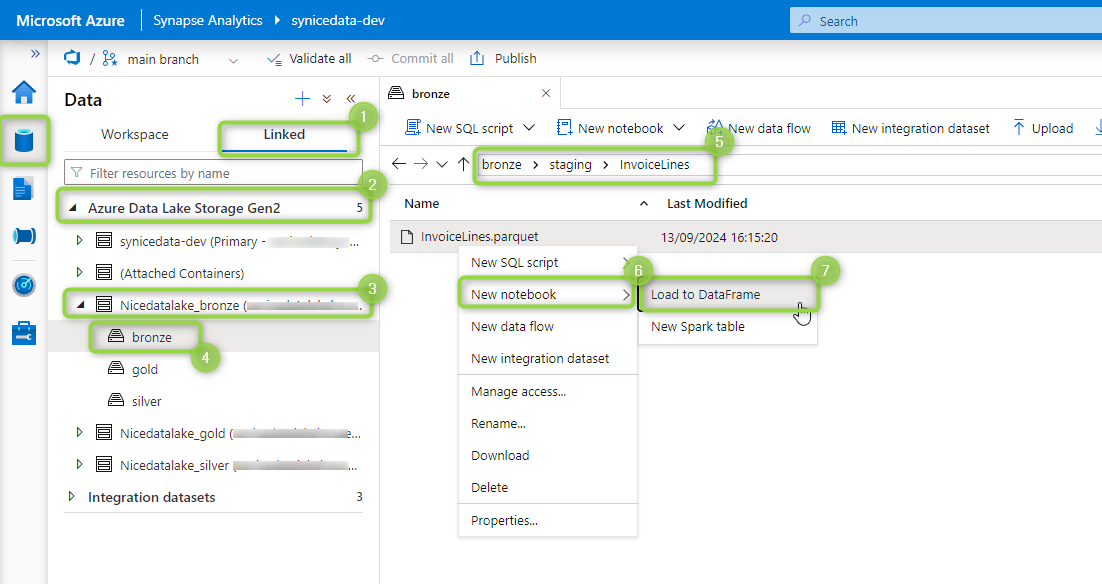1102x584 pixels.
Task: Click the synicedata-dev workspace name
Action: point(338,20)
